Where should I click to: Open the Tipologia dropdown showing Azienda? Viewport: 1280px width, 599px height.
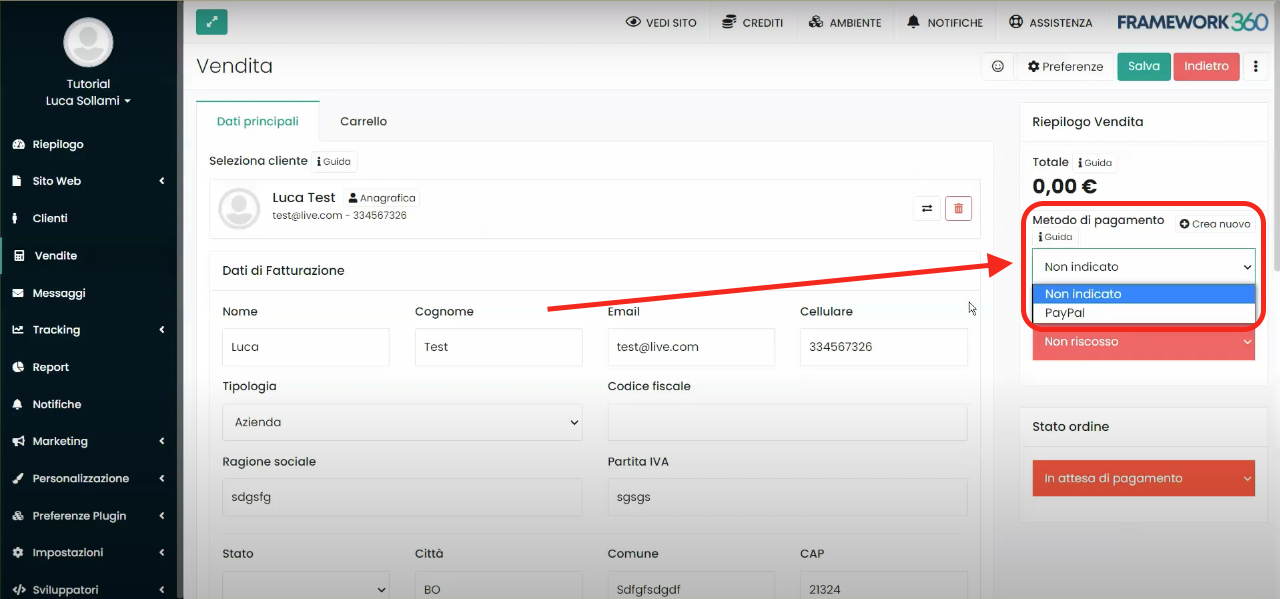(x=401, y=422)
